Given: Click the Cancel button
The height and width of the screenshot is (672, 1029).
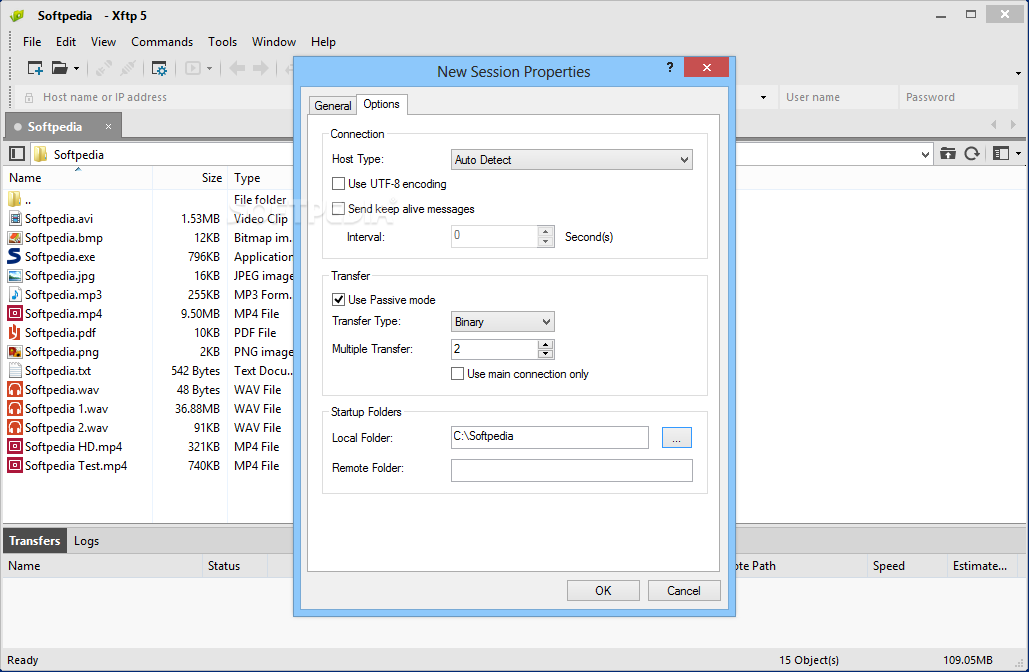Looking at the screenshot, I should click(x=684, y=591).
